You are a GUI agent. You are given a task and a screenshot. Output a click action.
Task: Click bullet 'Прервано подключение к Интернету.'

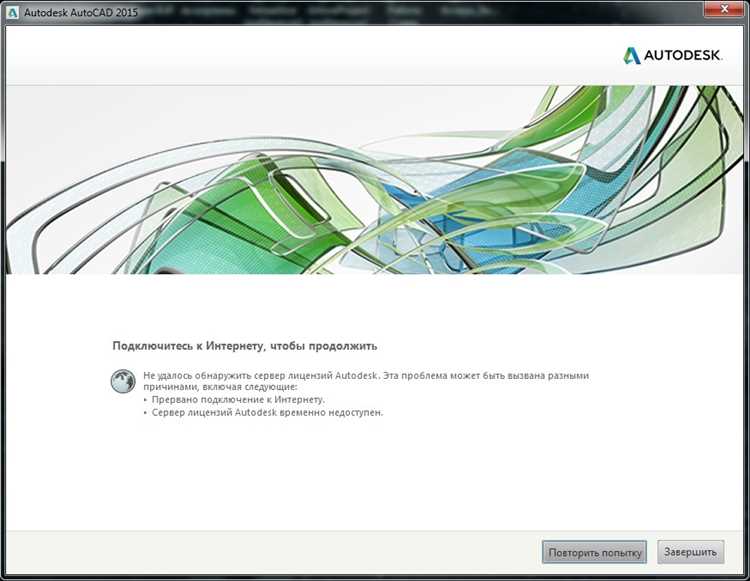click(x=238, y=399)
